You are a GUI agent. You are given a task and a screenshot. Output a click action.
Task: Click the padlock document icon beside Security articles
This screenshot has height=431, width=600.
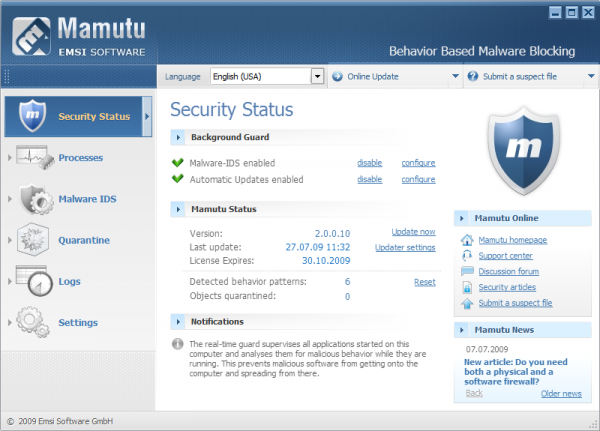click(x=467, y=287)
